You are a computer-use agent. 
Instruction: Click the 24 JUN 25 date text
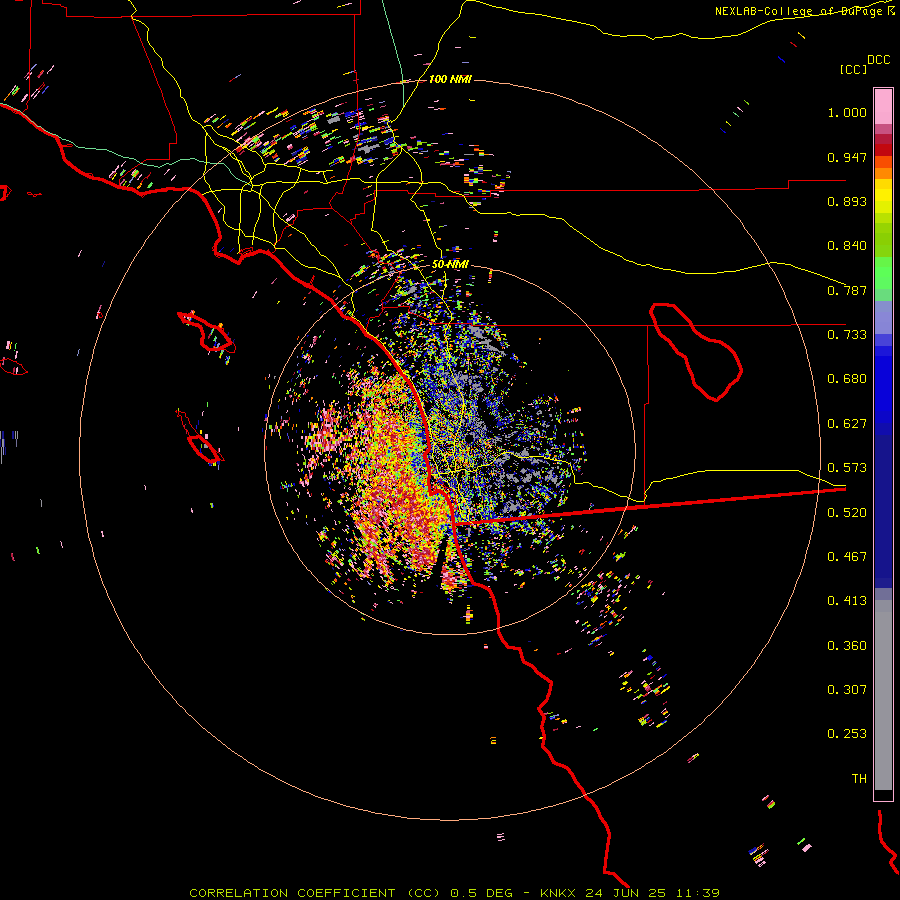(x=626, y=893)
